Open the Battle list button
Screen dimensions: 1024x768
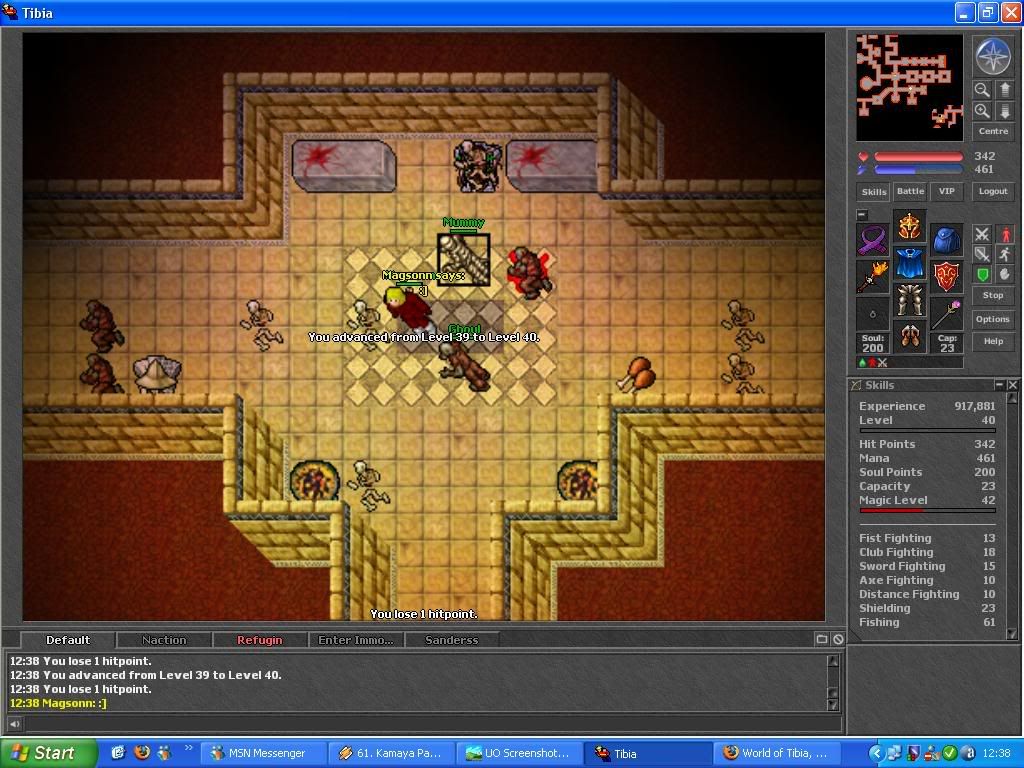(910, 191)
